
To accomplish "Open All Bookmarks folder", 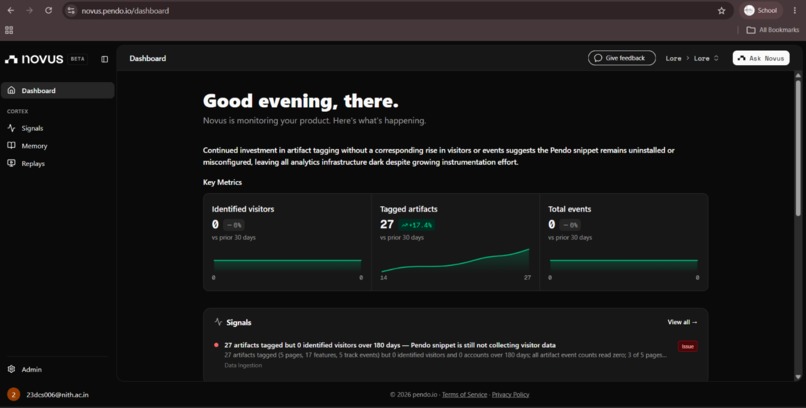I will point(773,30).
